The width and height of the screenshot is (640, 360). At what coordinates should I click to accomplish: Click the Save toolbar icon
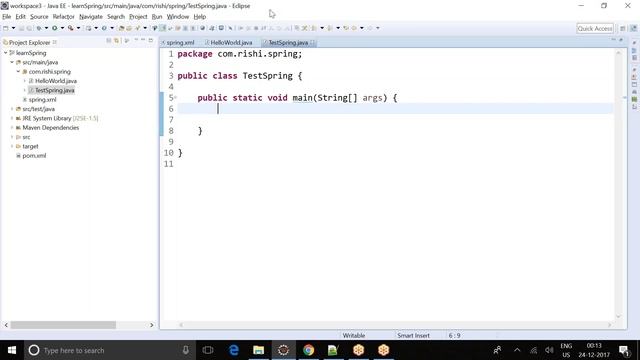[x=21, y=28]
